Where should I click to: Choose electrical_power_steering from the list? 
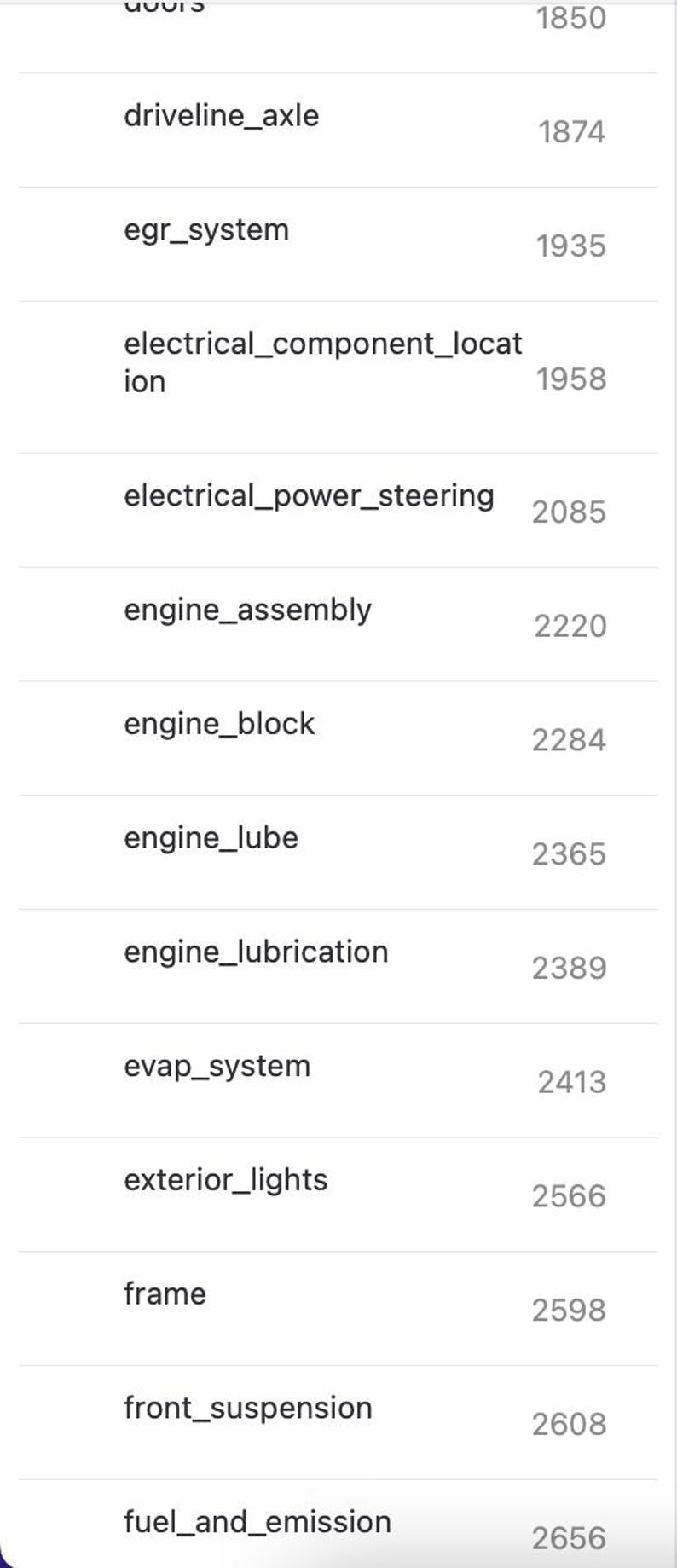pos(309,496)
